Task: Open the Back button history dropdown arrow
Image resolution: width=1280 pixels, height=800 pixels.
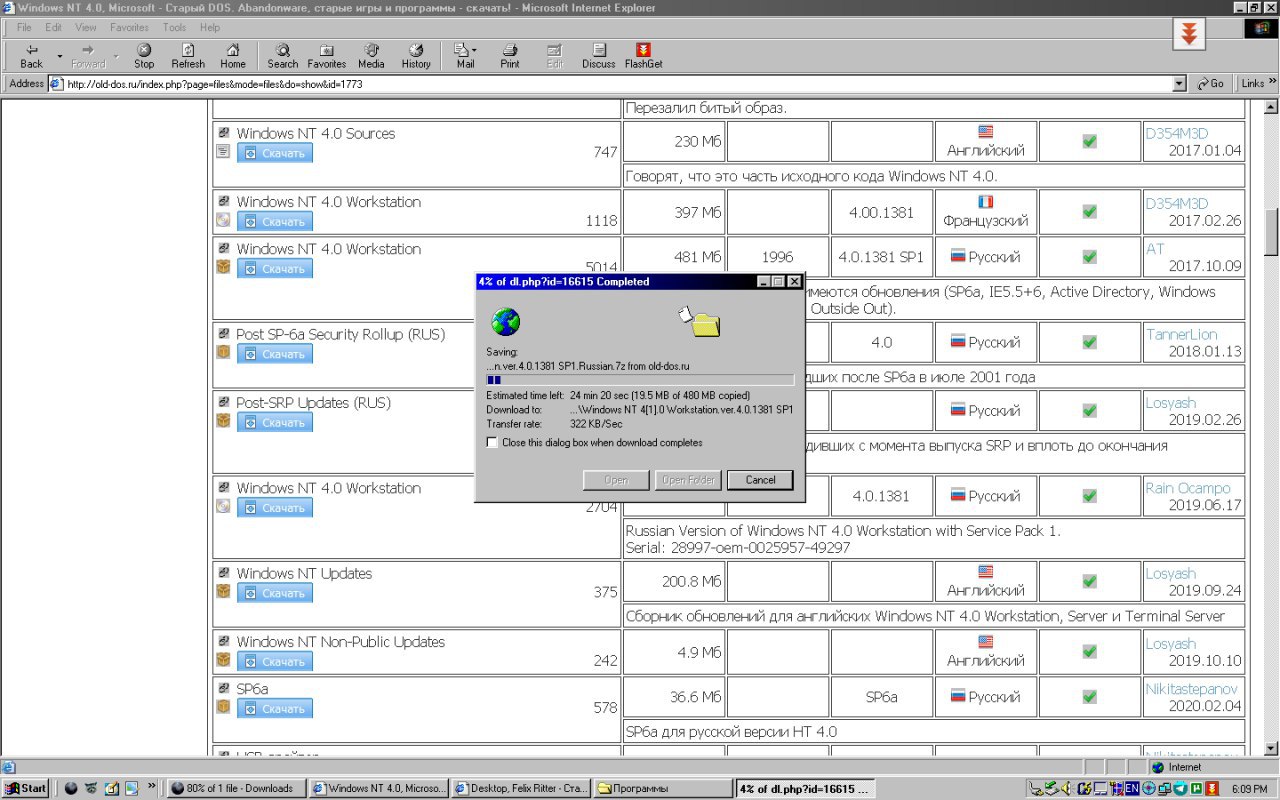Action: [59, 56]
